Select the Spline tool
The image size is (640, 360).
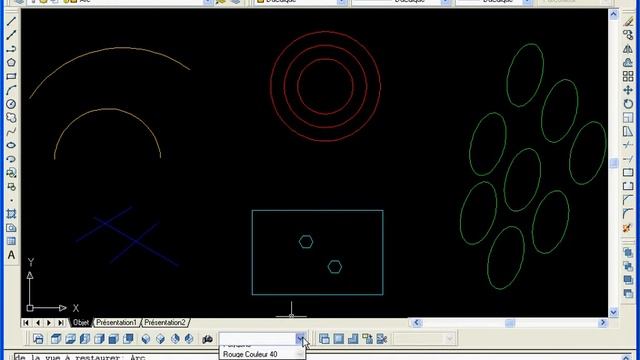pyautogui.click(x=11, y=131)
